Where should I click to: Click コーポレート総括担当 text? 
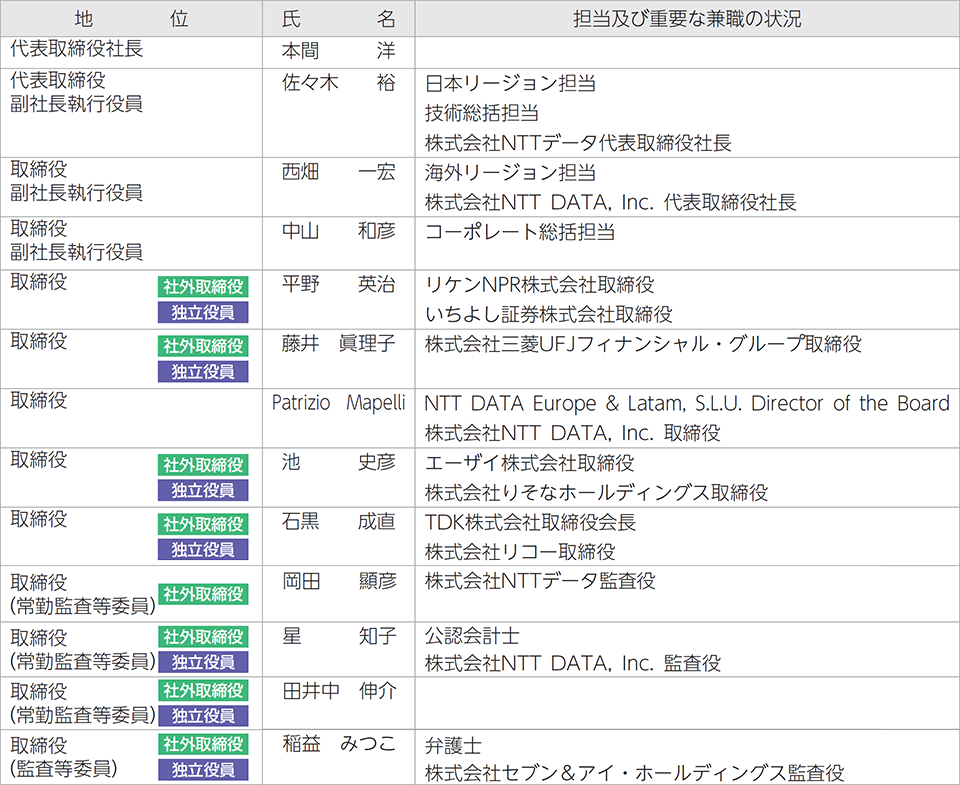pyautogui.click(x=520, y=231)
